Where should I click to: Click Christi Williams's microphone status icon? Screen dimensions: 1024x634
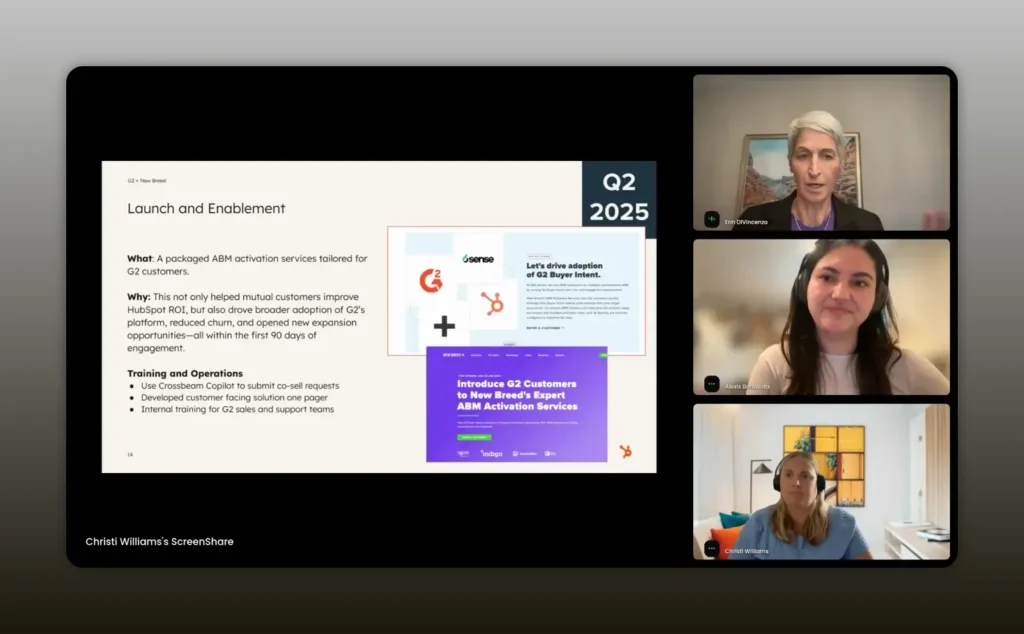(x=711, y=549)
